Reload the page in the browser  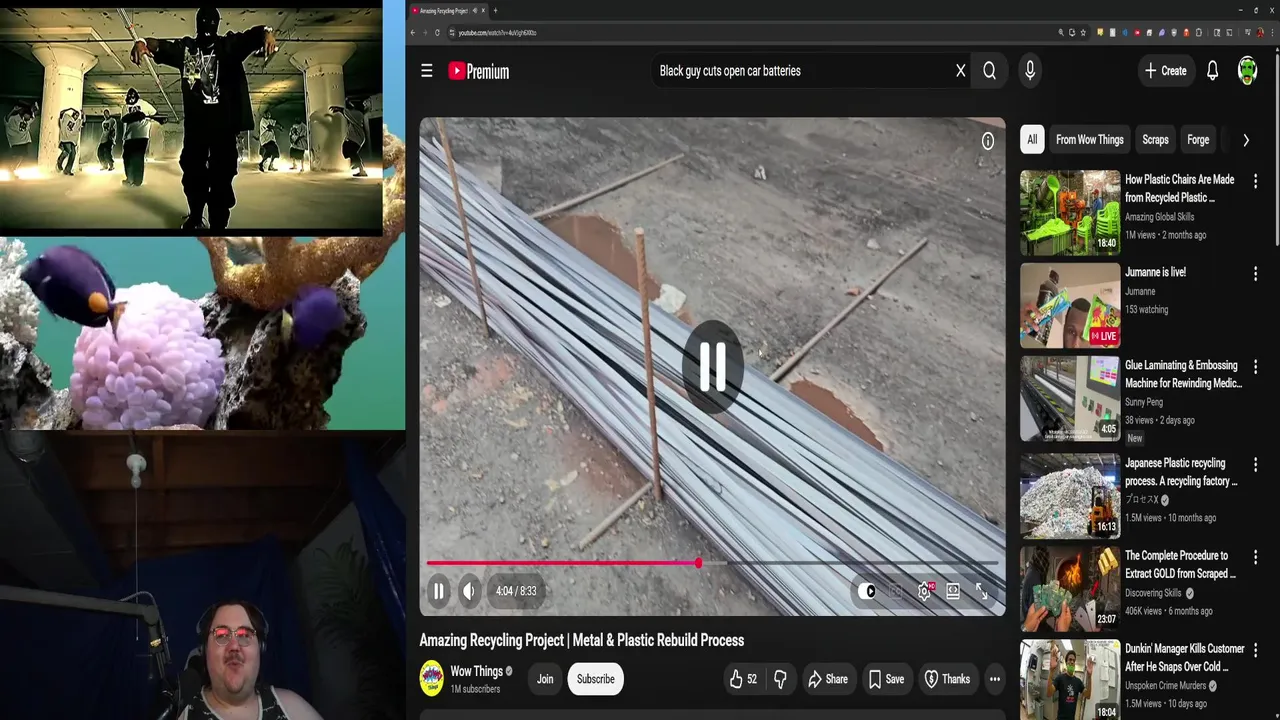click(x=437, y=33)
